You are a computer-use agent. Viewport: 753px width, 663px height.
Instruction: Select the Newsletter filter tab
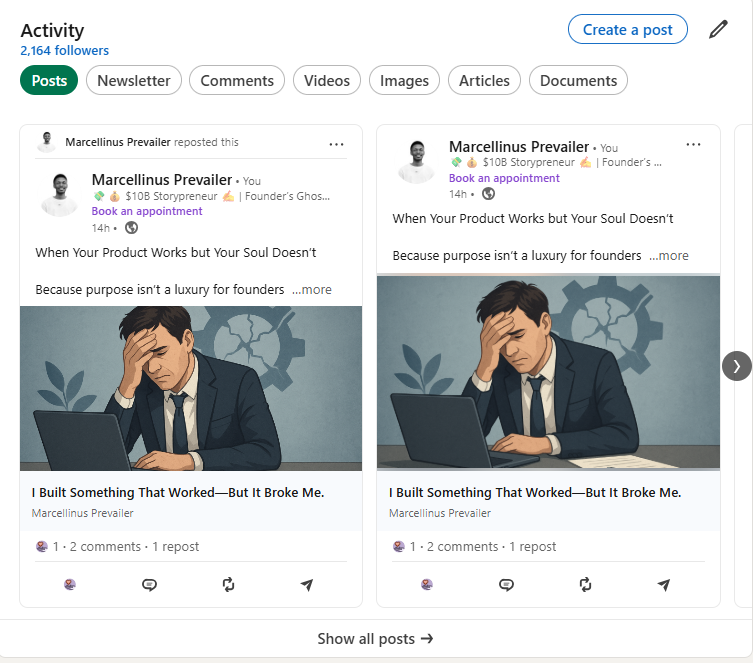click(134, 81)
